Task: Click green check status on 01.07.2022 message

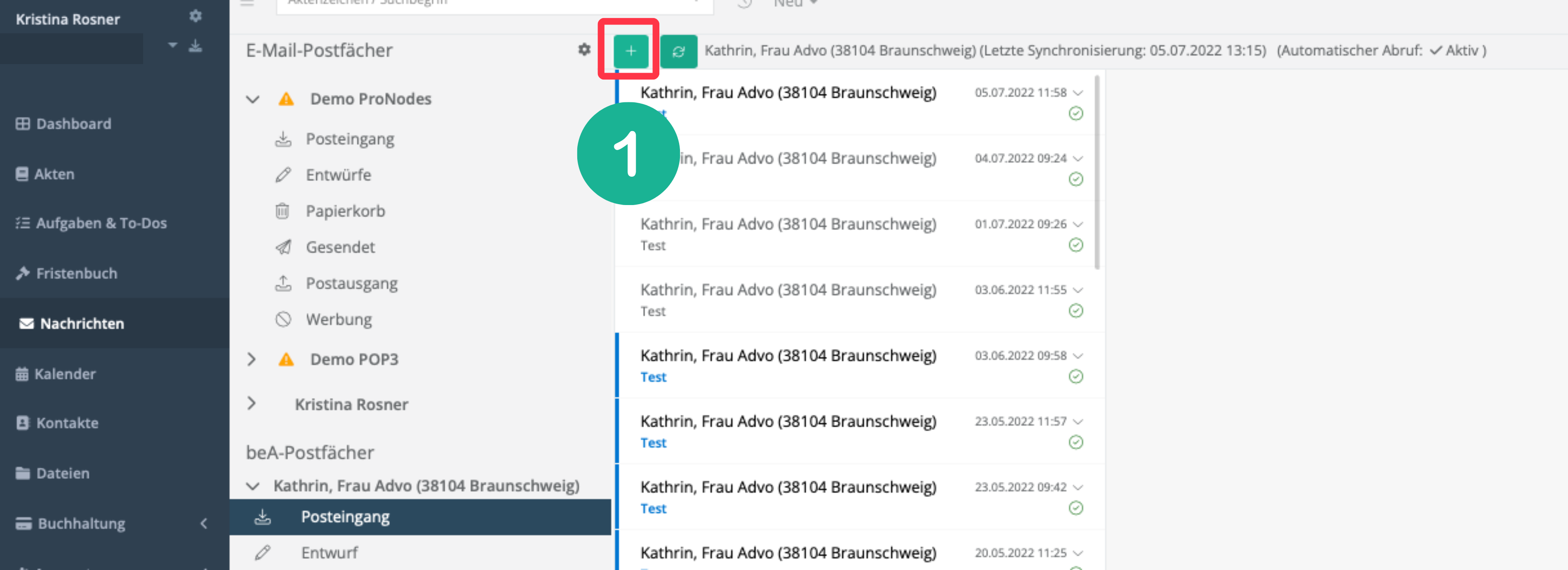Action: (x=1075, y=245)
